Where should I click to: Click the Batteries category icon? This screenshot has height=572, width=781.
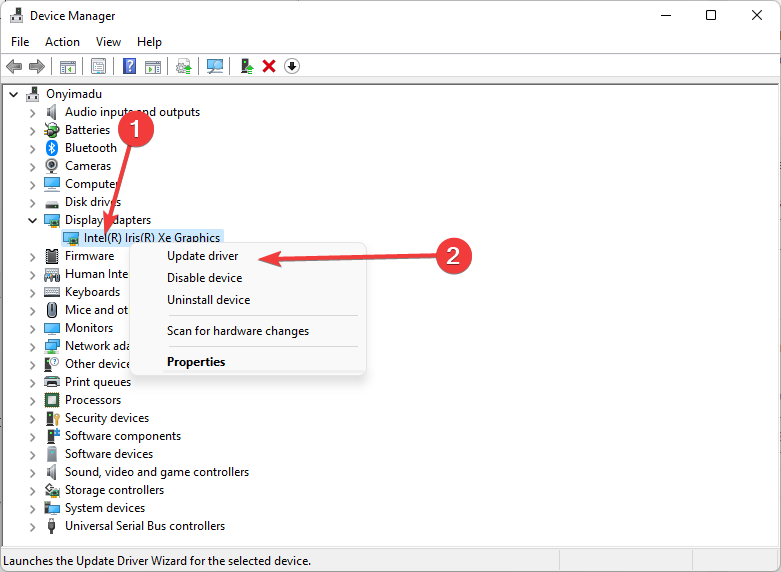52,130
